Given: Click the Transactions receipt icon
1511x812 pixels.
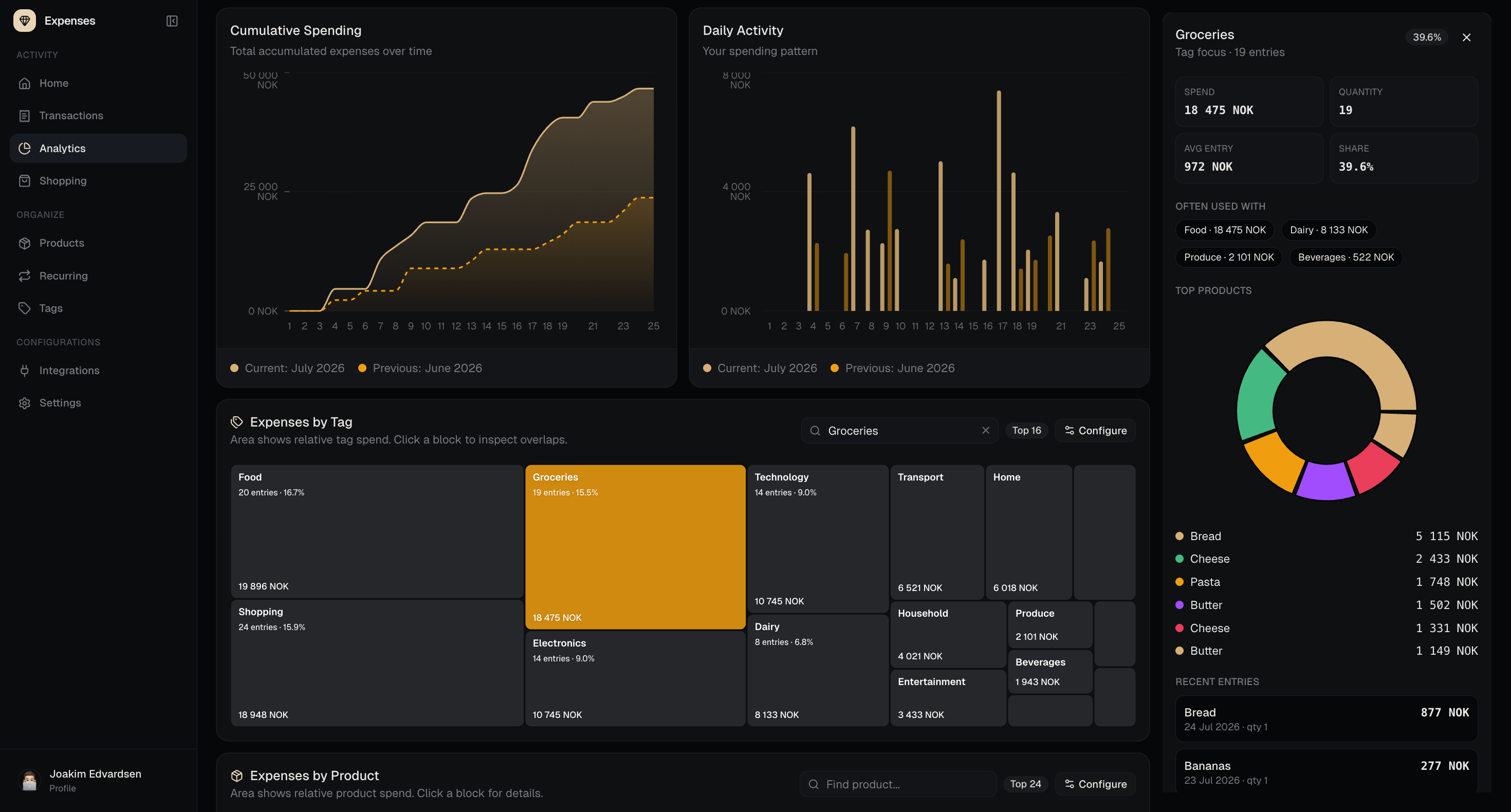Looking at the screenshot, I should [x=25, y=116].
